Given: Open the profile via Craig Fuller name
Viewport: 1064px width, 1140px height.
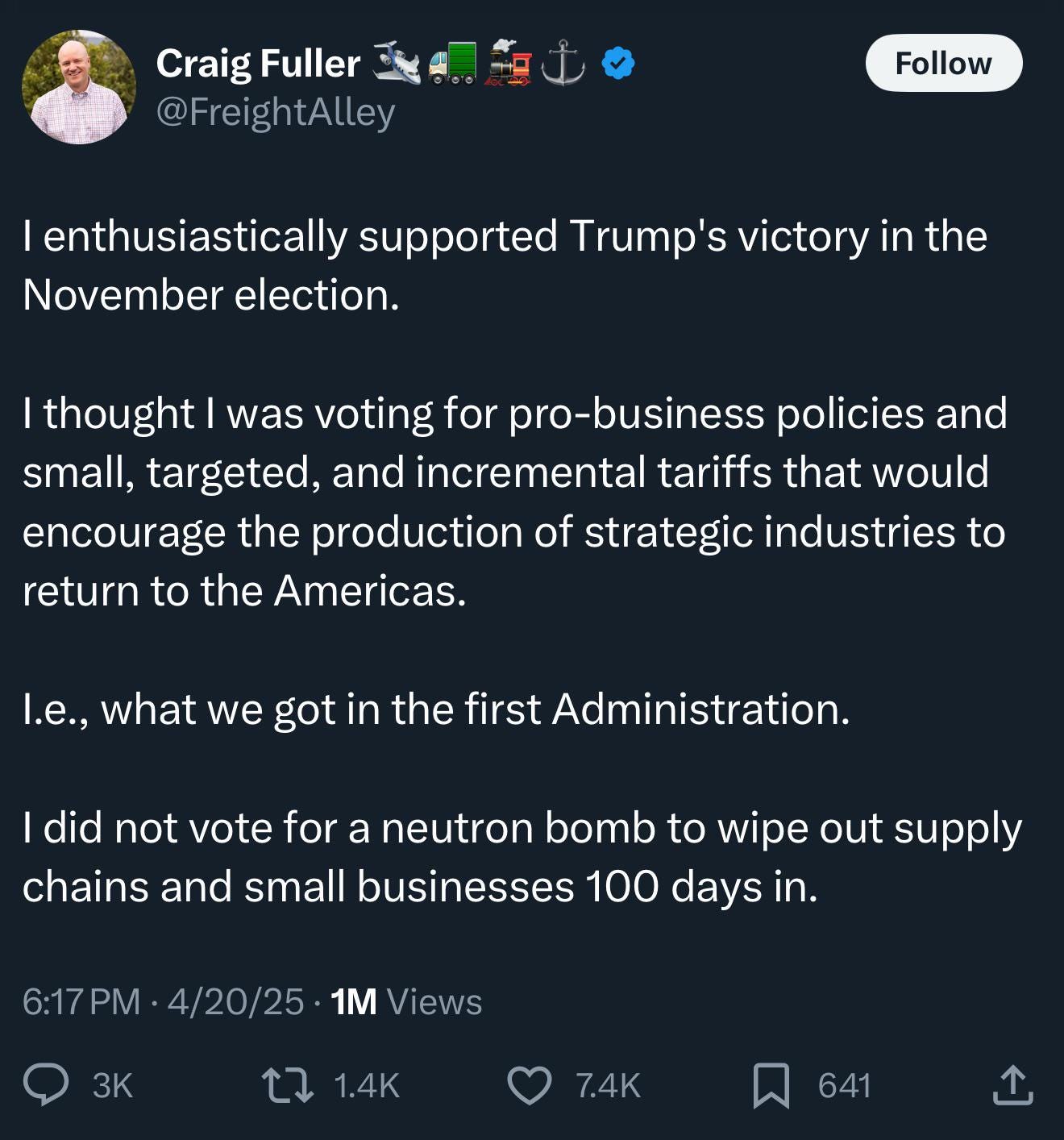Looking at the screenshot, I should coord(258,64).
